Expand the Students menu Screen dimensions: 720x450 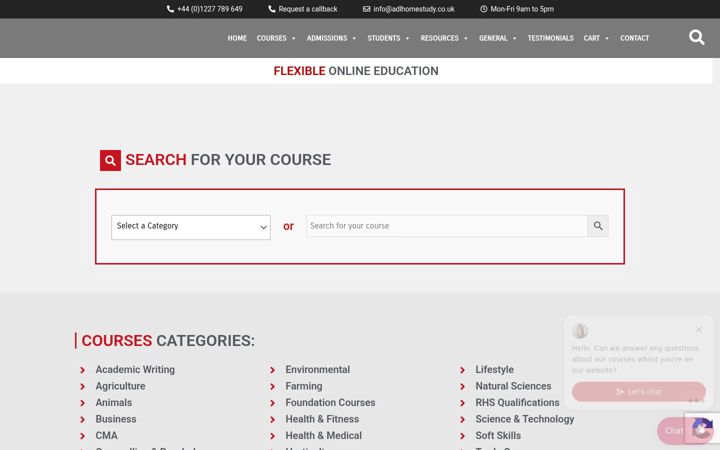coord(388,38)
